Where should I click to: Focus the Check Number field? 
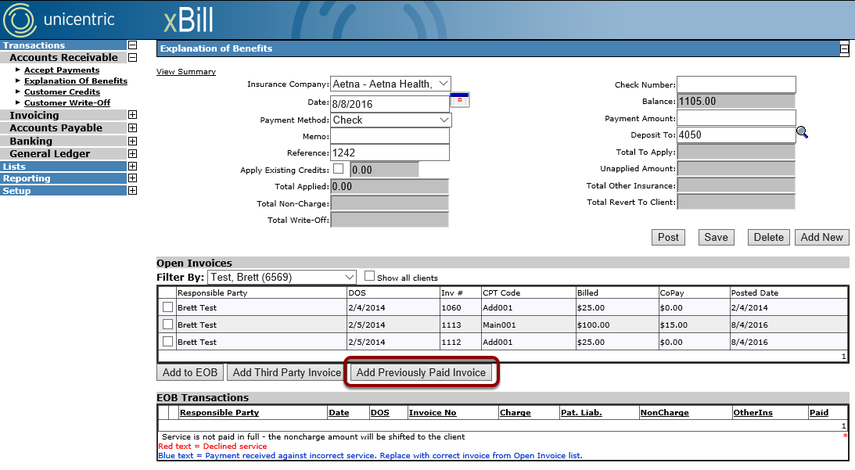(x=736, y=84)
